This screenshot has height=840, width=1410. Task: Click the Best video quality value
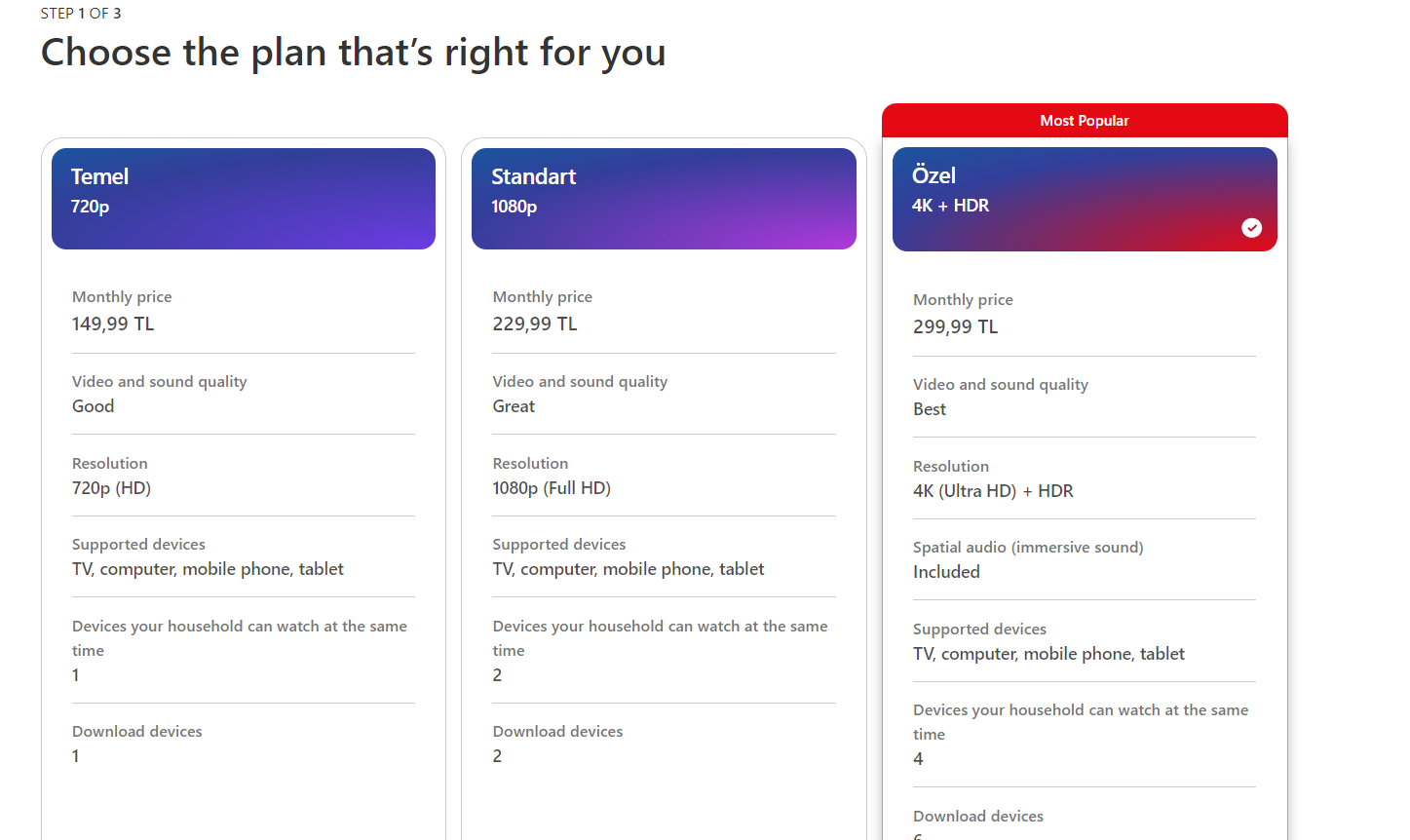pyautogui.click(x=930, y=409)
